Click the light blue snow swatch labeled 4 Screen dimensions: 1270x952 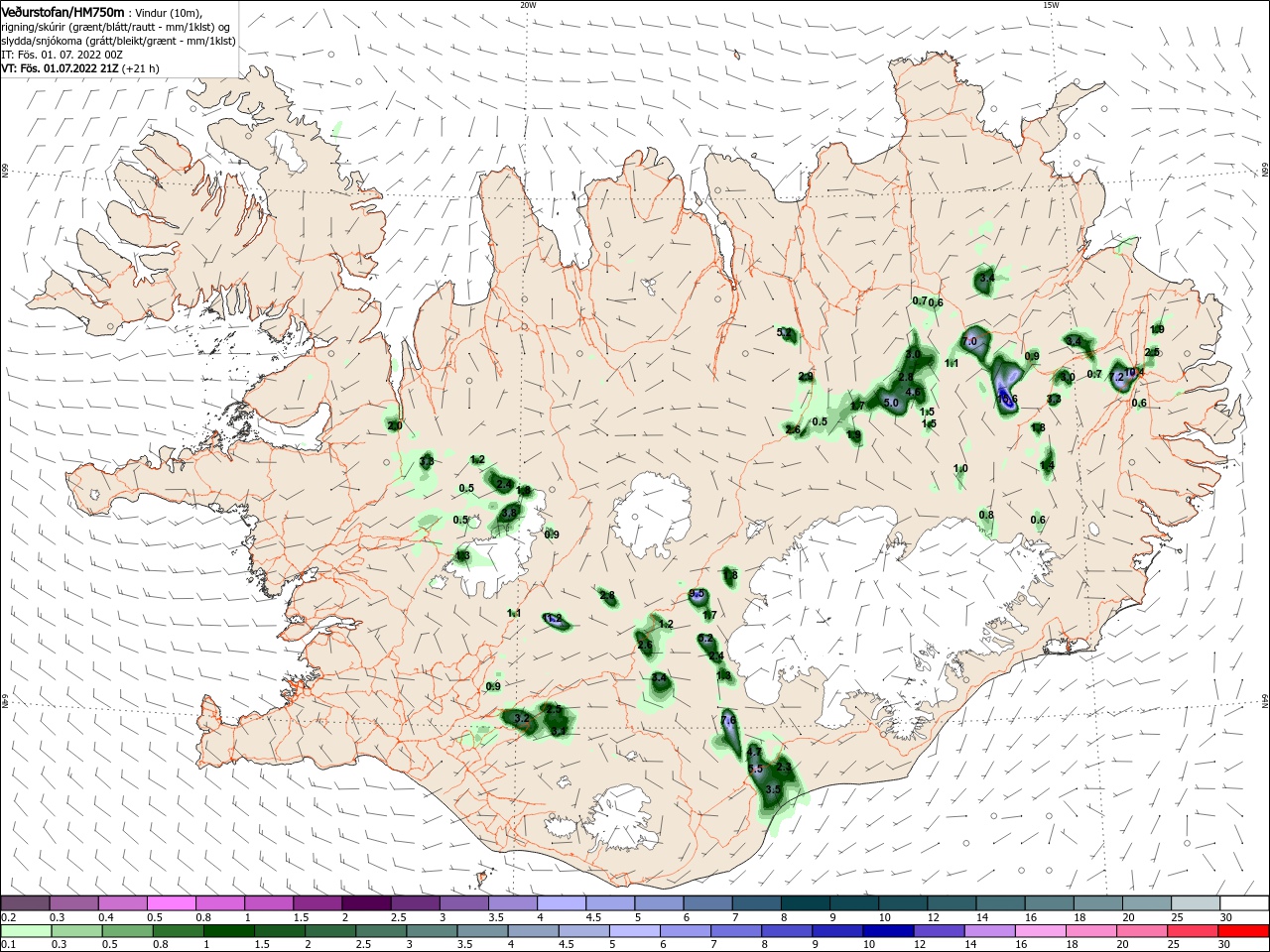[561, 902]
